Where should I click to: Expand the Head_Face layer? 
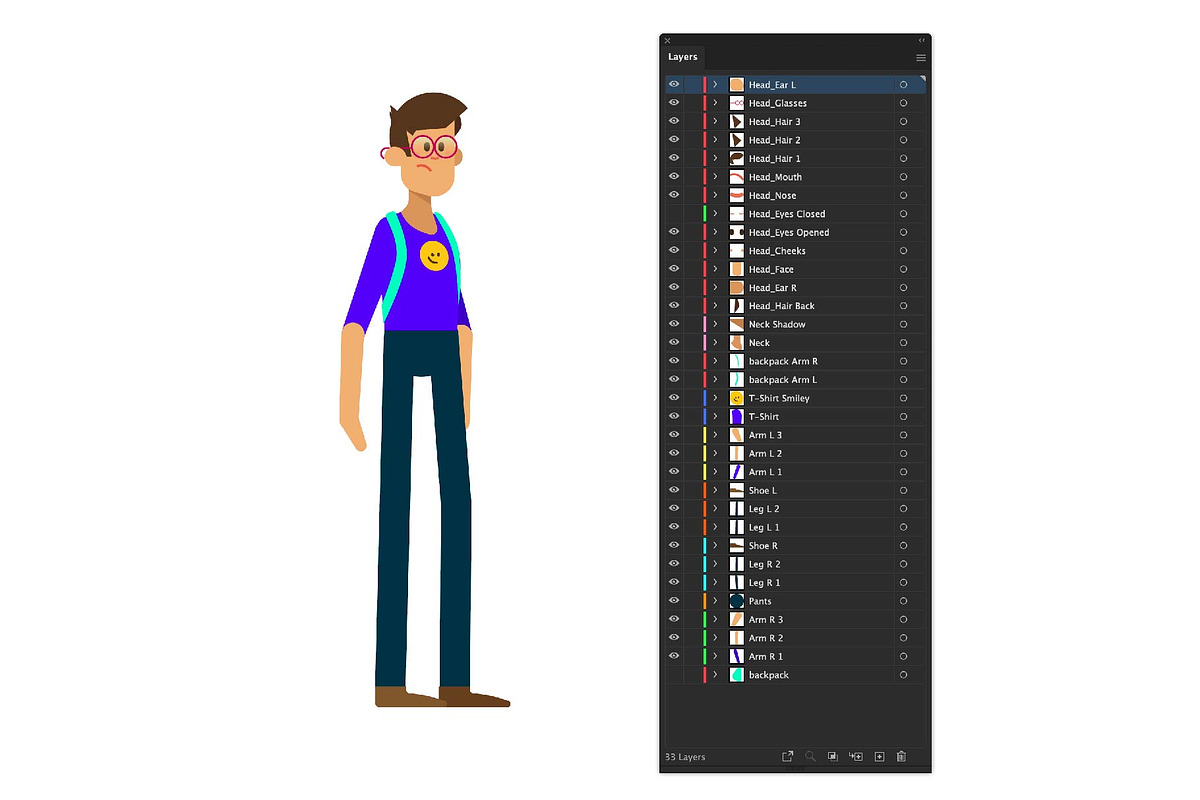point(715,269)
